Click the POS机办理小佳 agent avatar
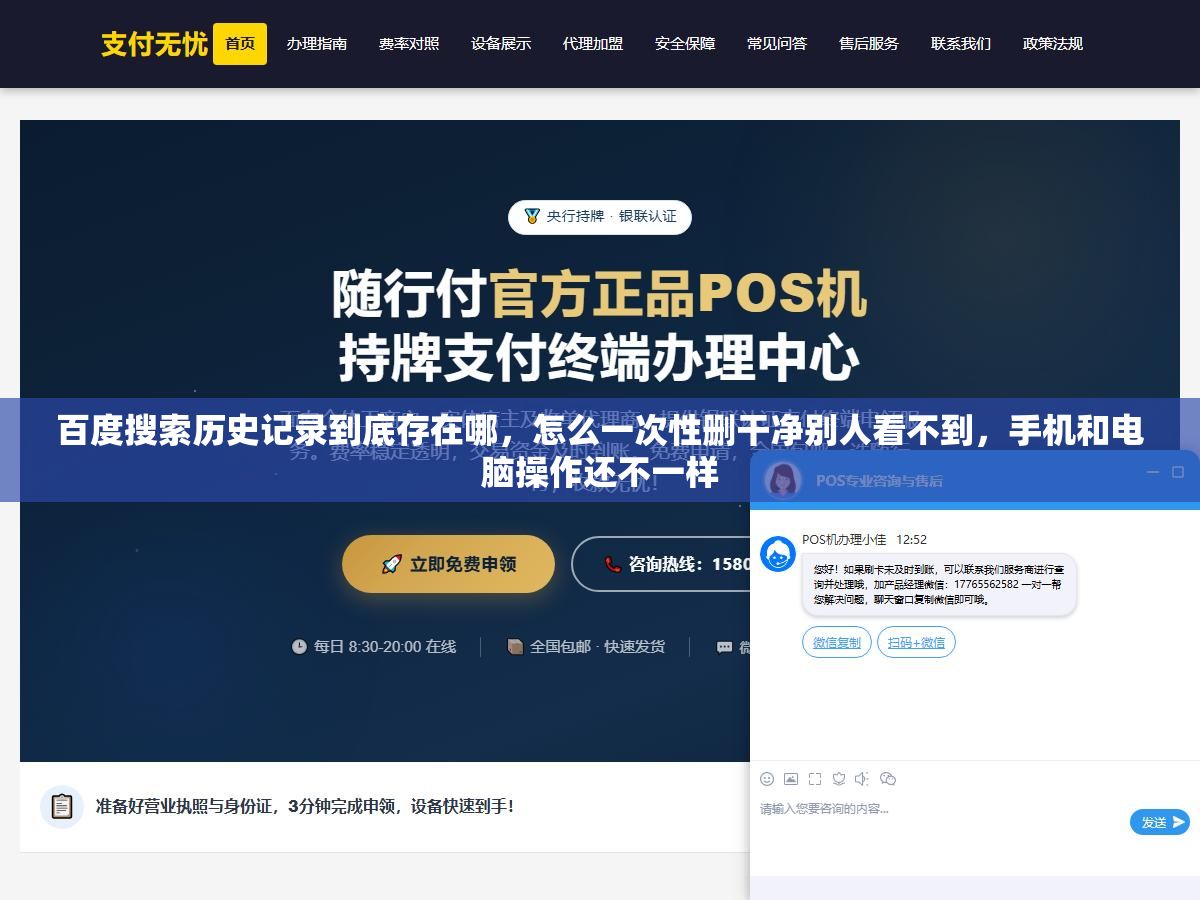This screenshot has width=1200, height=900. click(x=778, y=554)
